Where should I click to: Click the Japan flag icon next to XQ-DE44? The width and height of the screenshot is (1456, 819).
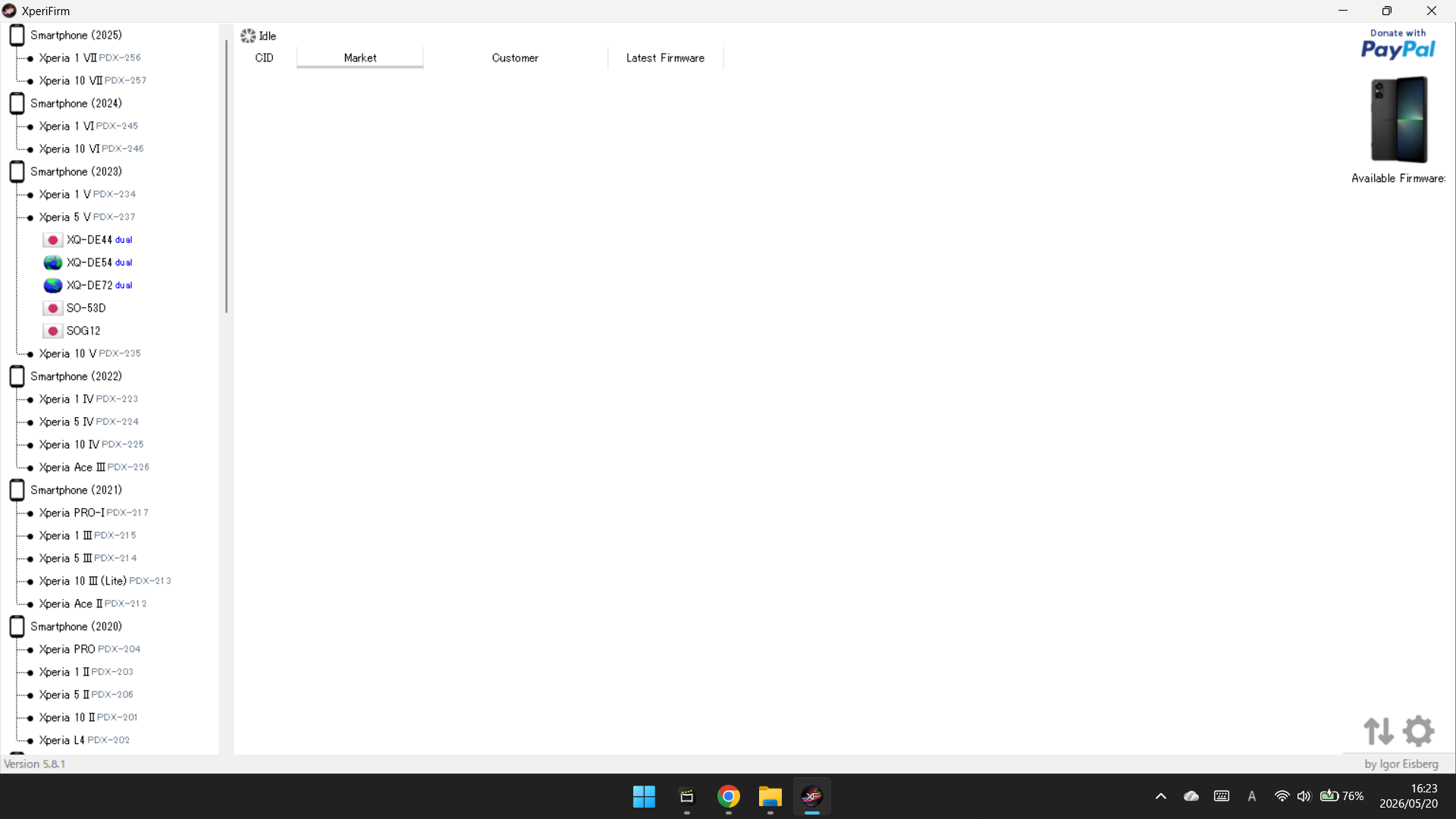52,240
